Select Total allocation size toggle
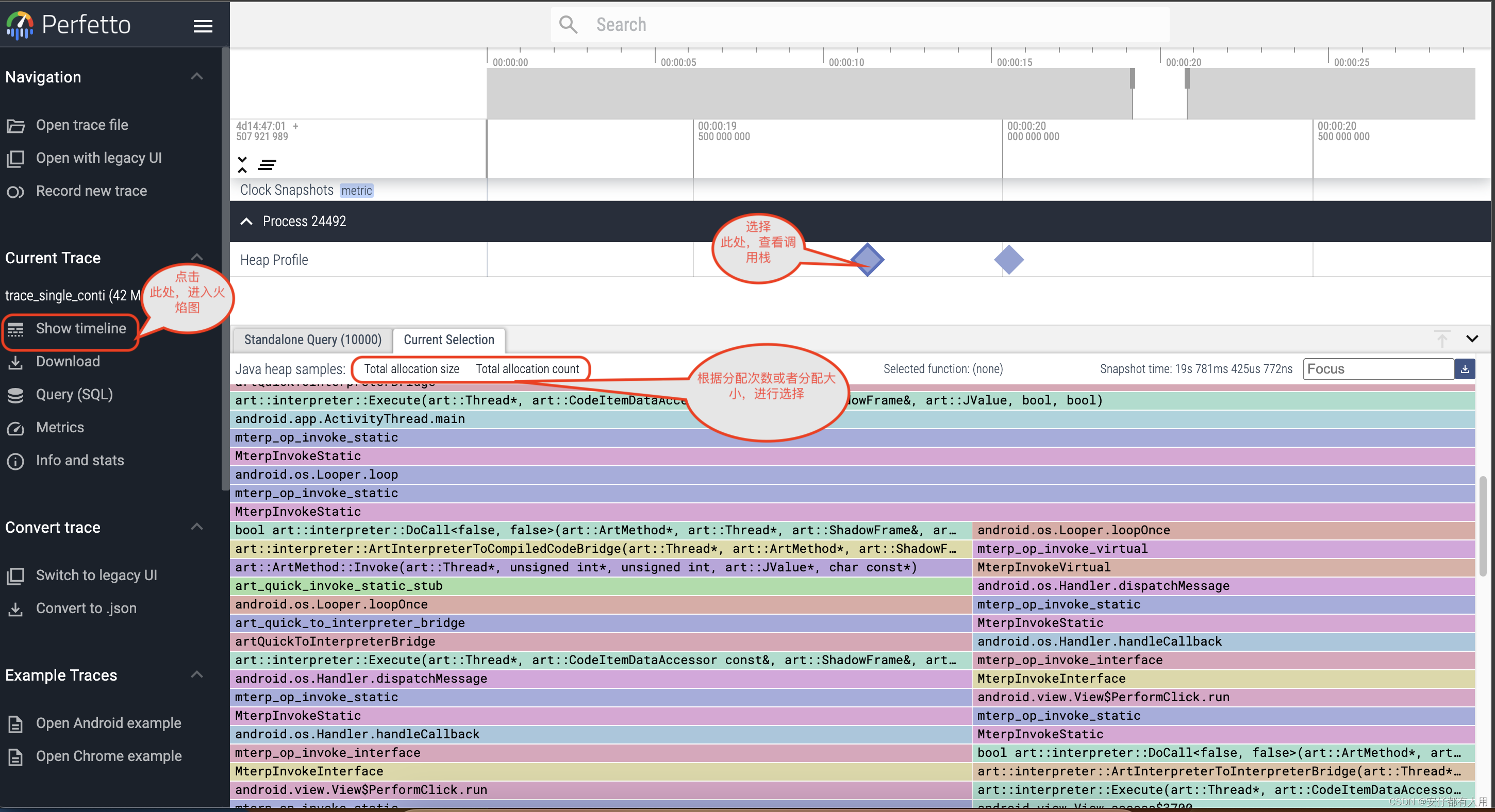Viewport: 1495px width, 812px height. [x=411, y=368]
